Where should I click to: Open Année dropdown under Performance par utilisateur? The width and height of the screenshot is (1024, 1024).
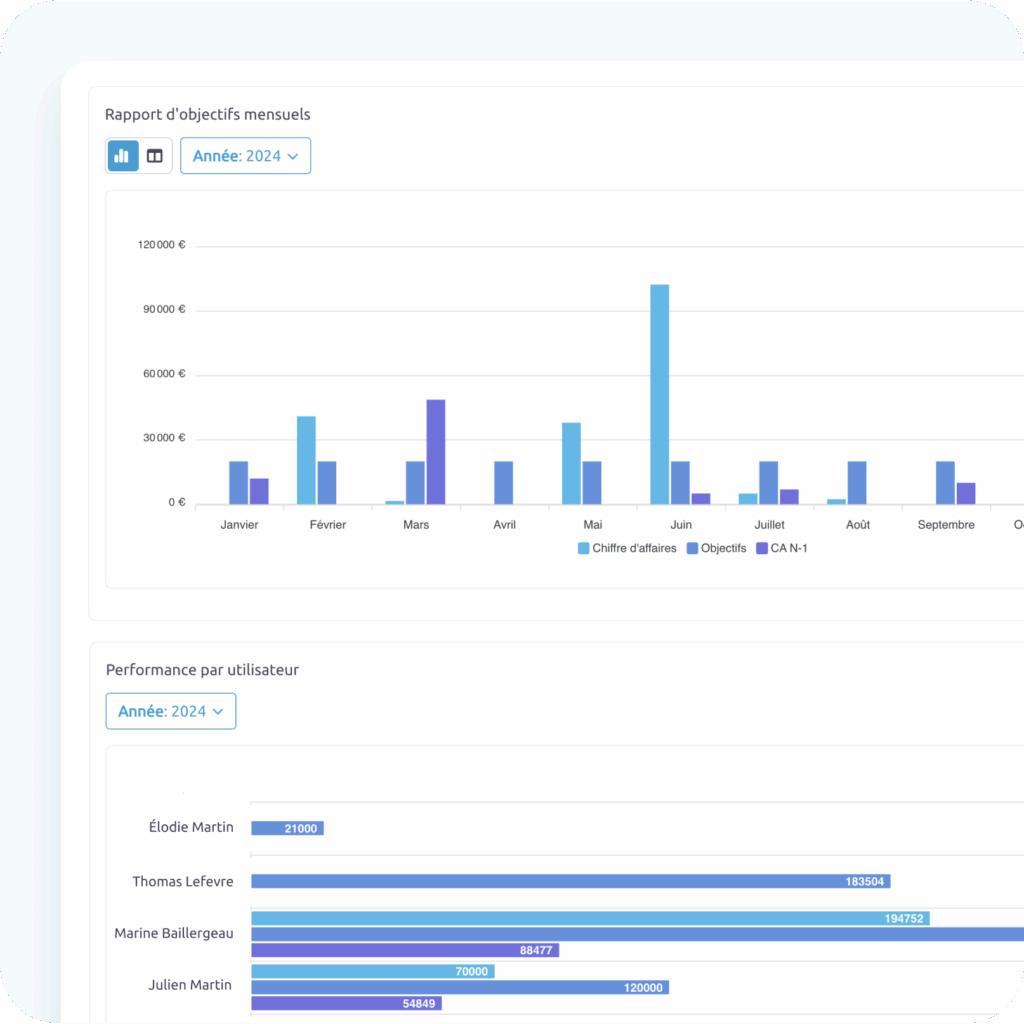(171, 711)
